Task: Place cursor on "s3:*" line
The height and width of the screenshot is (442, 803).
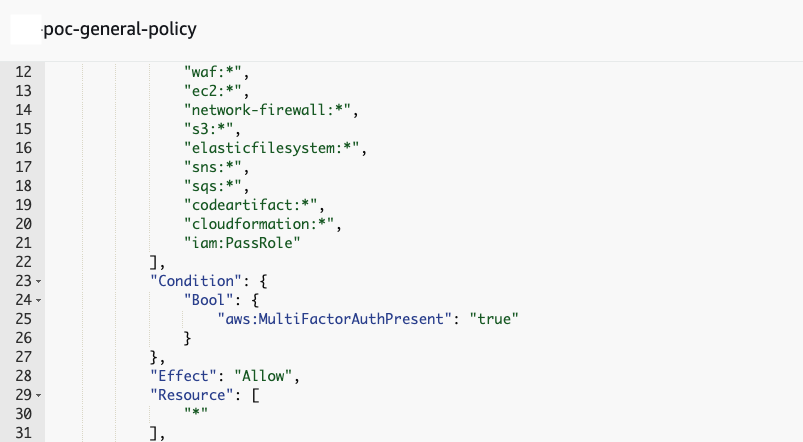Action: click(211, 128)
